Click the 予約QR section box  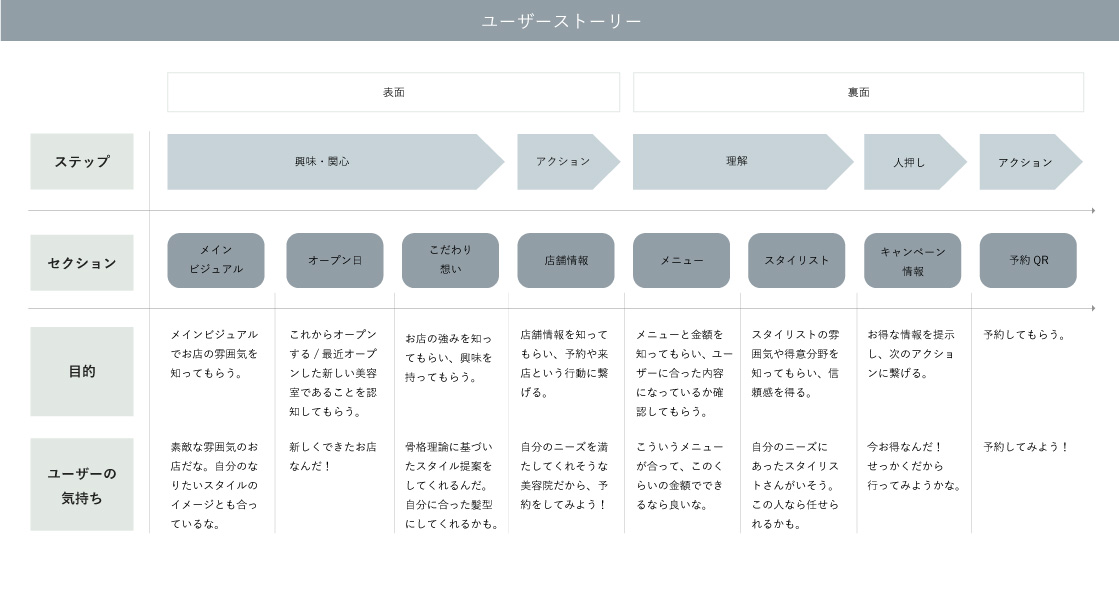[x=1028, y=260]
